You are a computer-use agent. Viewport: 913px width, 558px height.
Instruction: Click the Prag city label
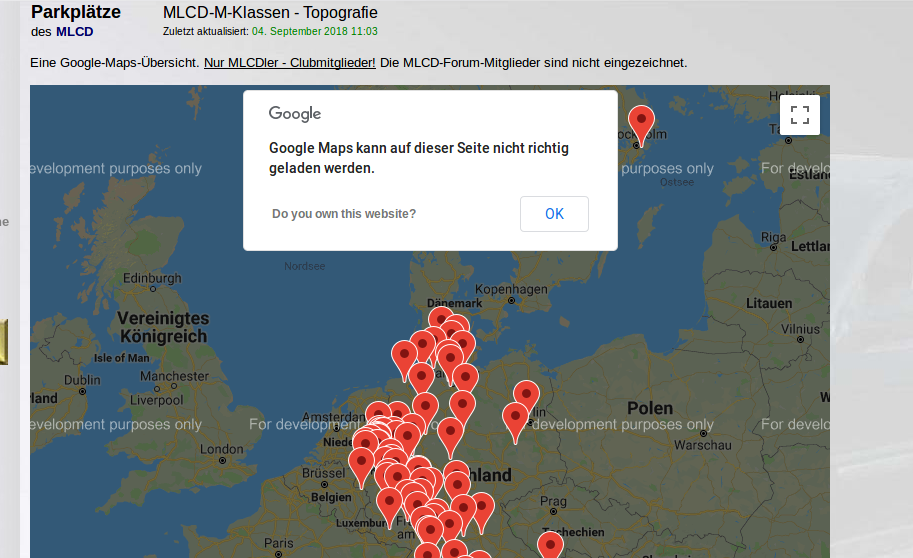(x=553, y=501)
